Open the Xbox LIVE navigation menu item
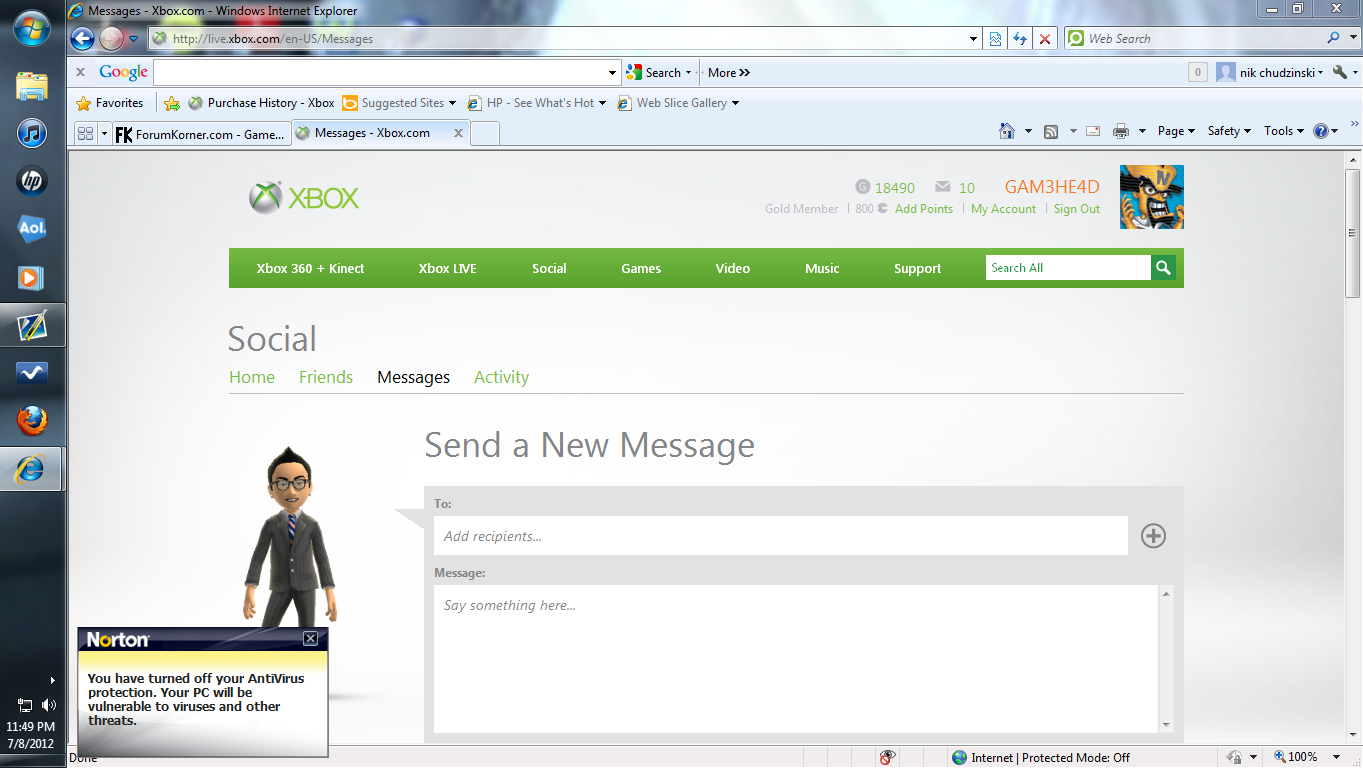The width and height of the screenshot is (1363, 768). (447, 268)
